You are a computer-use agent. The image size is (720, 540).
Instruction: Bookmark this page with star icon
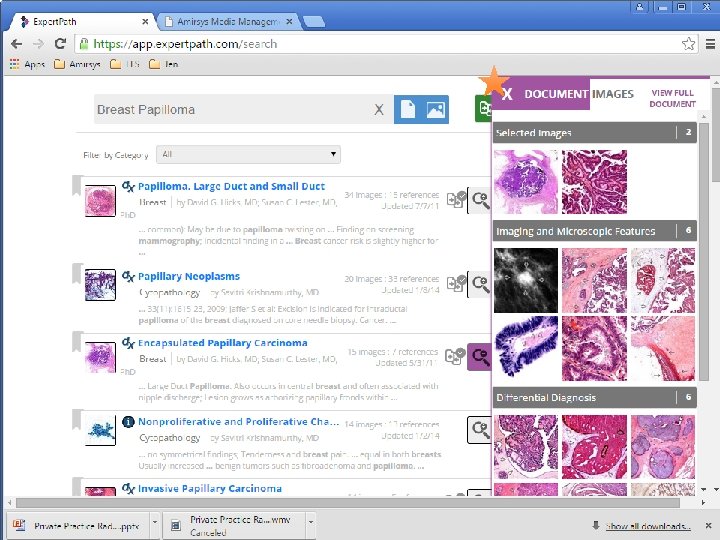coord(688,44)
